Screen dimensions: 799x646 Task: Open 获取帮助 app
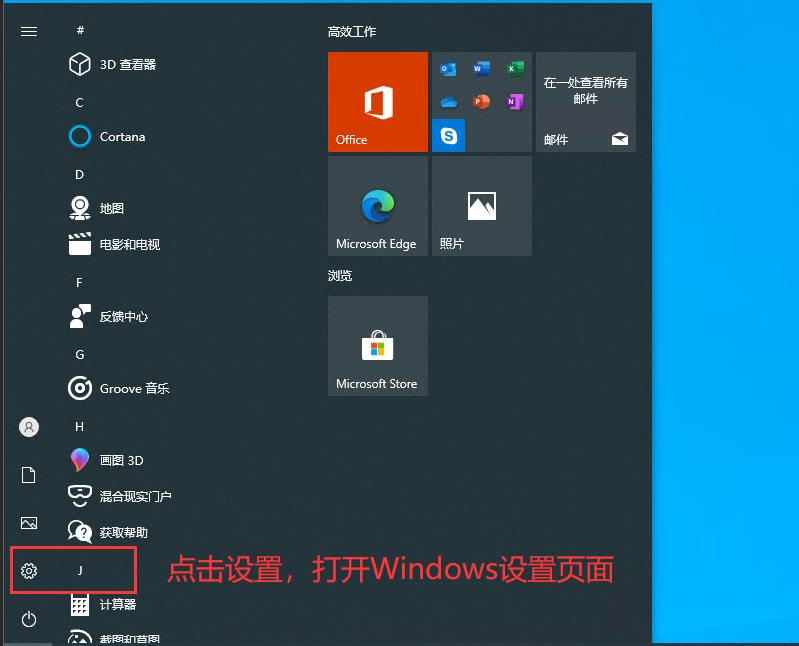(108, 532)
